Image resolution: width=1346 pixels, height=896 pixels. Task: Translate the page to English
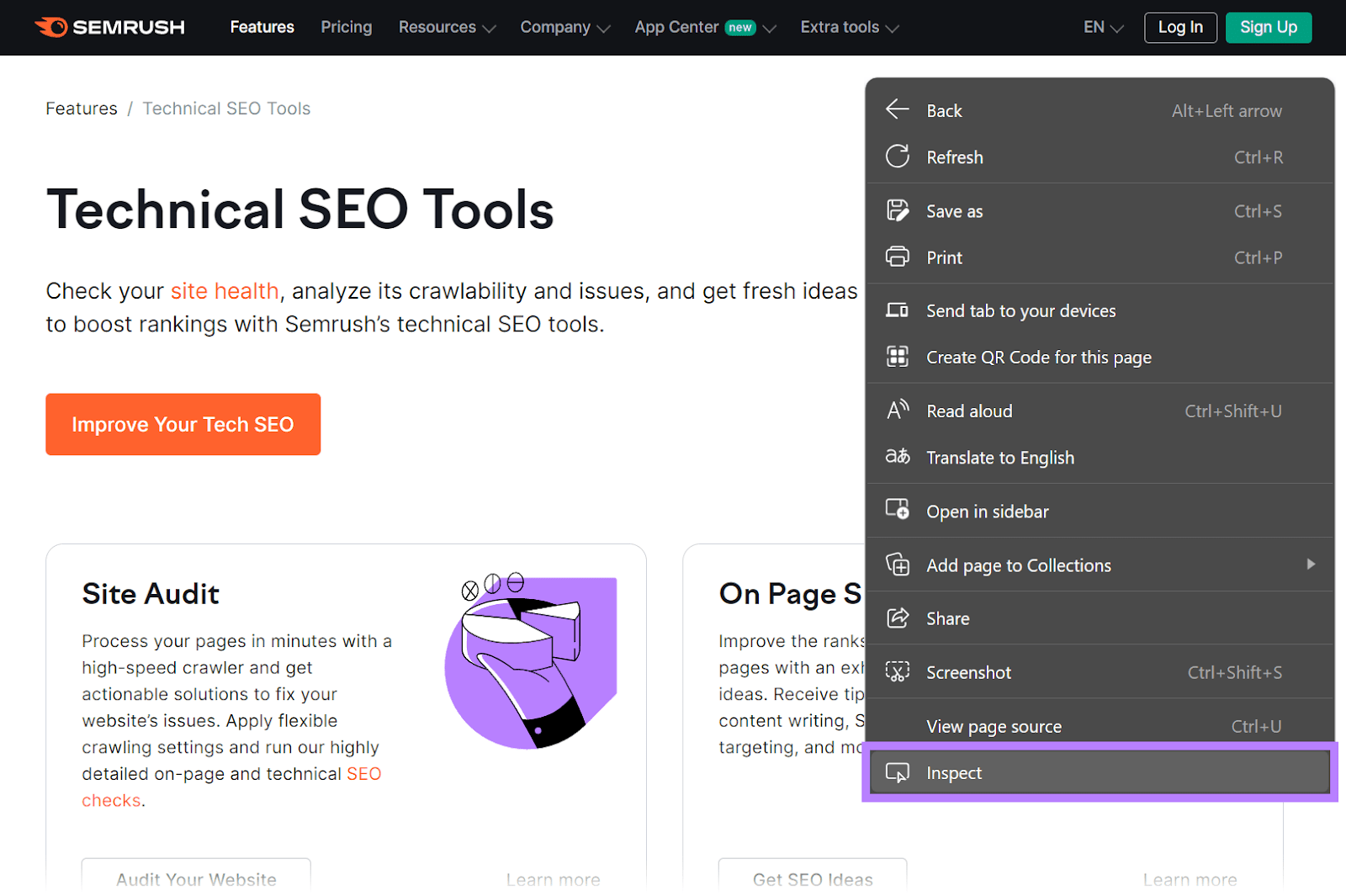1000,458
